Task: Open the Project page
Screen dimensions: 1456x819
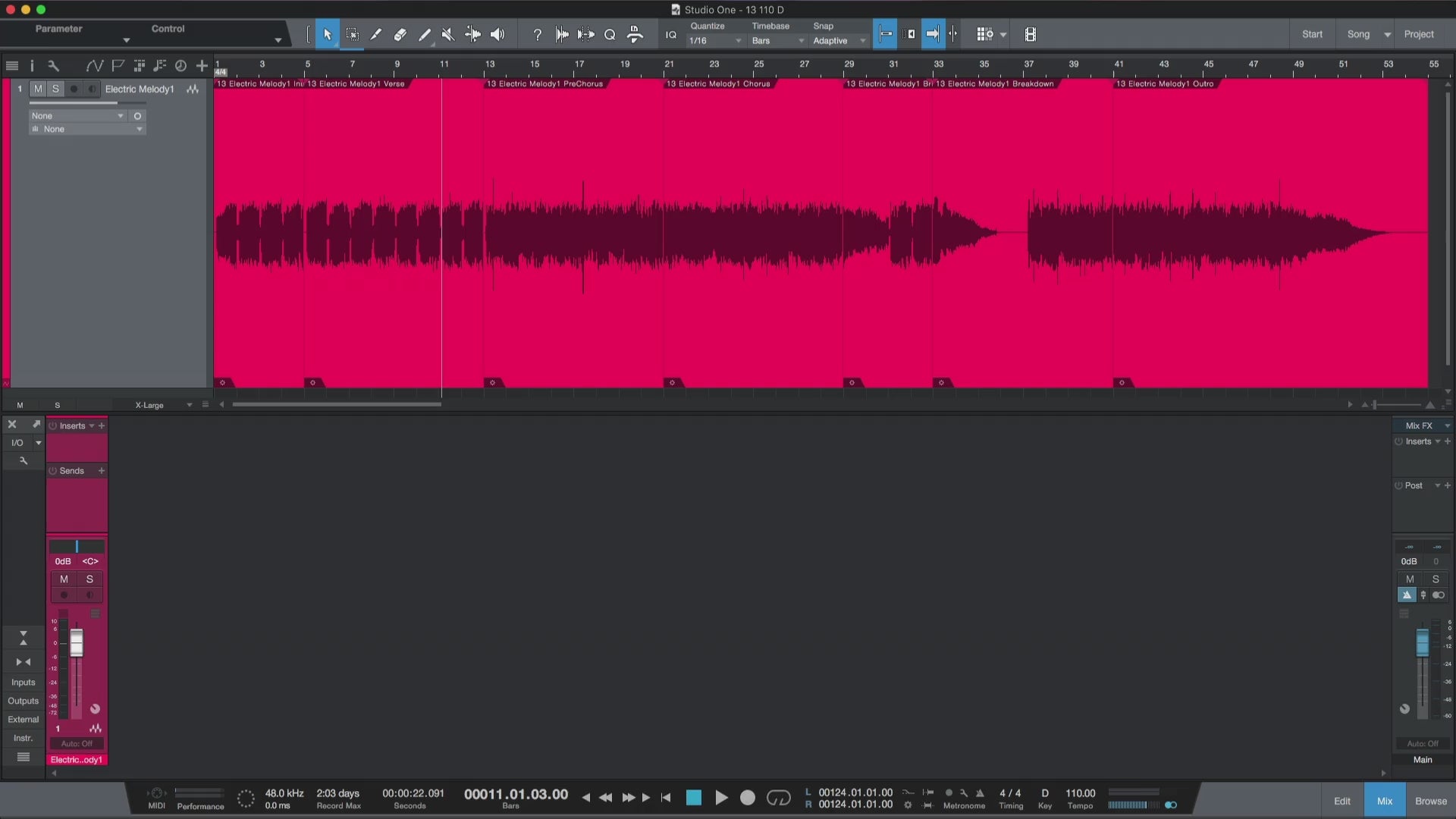Action: [x=1418, y=34]
